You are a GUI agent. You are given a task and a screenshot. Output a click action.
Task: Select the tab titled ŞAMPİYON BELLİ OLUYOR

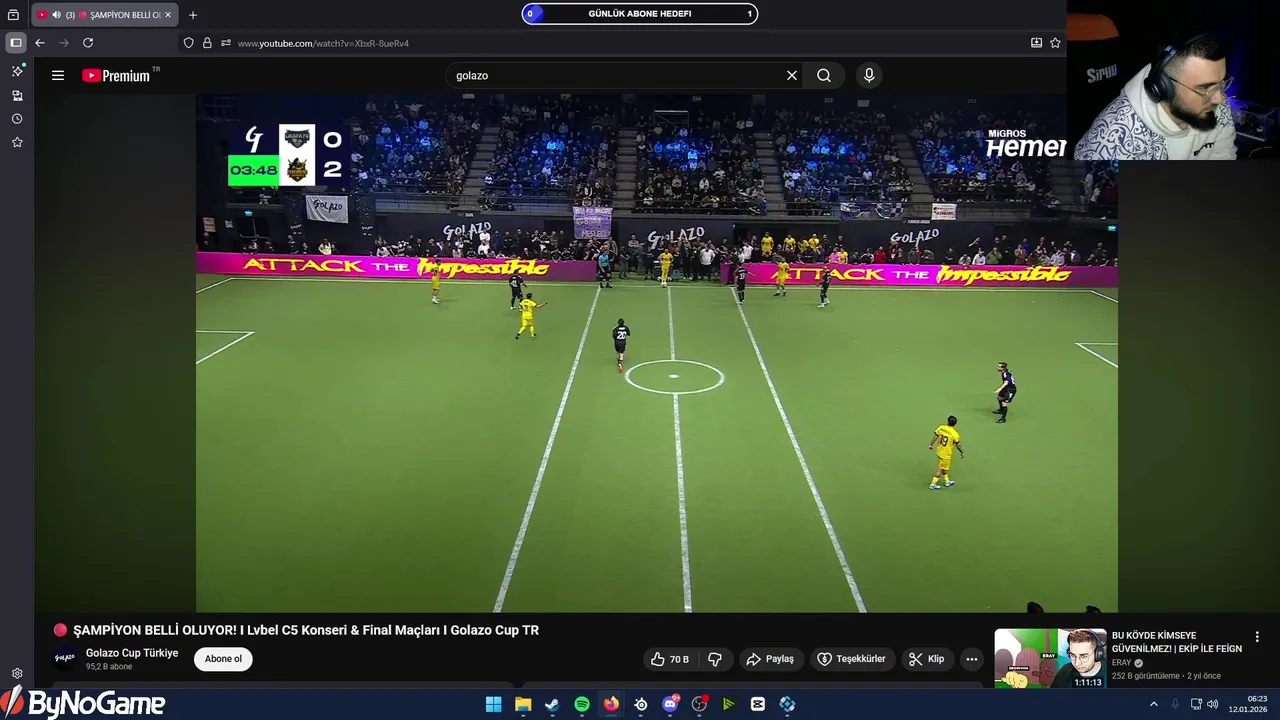point(105,15)
